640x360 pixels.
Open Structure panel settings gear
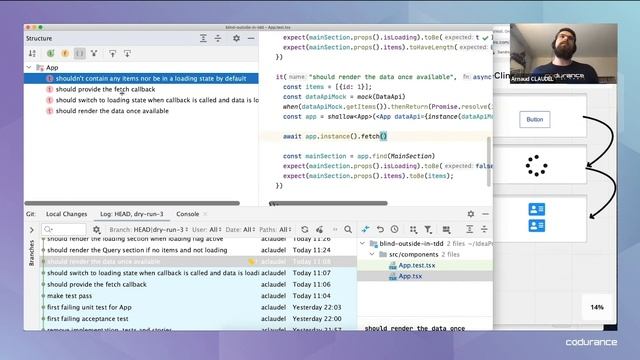236,38
